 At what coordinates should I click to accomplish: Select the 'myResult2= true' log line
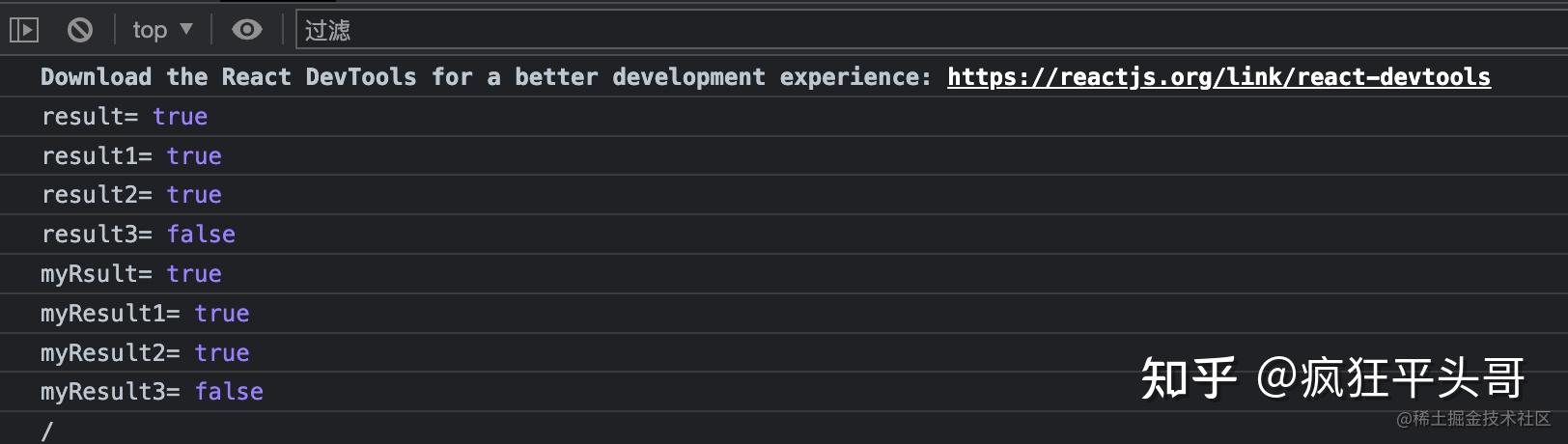pos(784,352)
